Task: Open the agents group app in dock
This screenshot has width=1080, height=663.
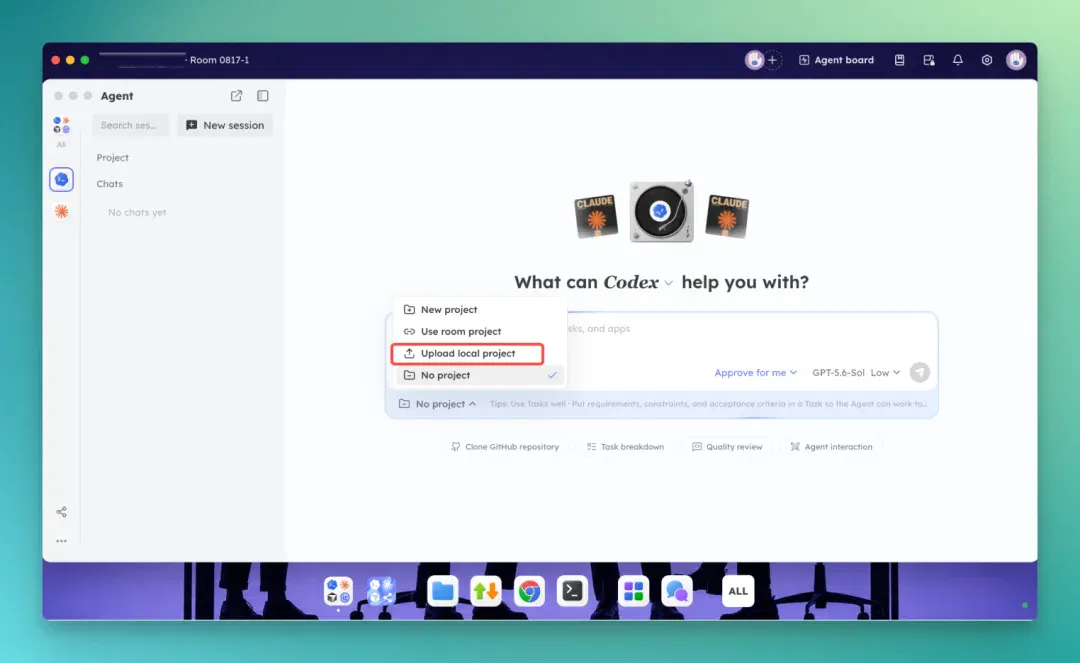Action: point(338,591)
